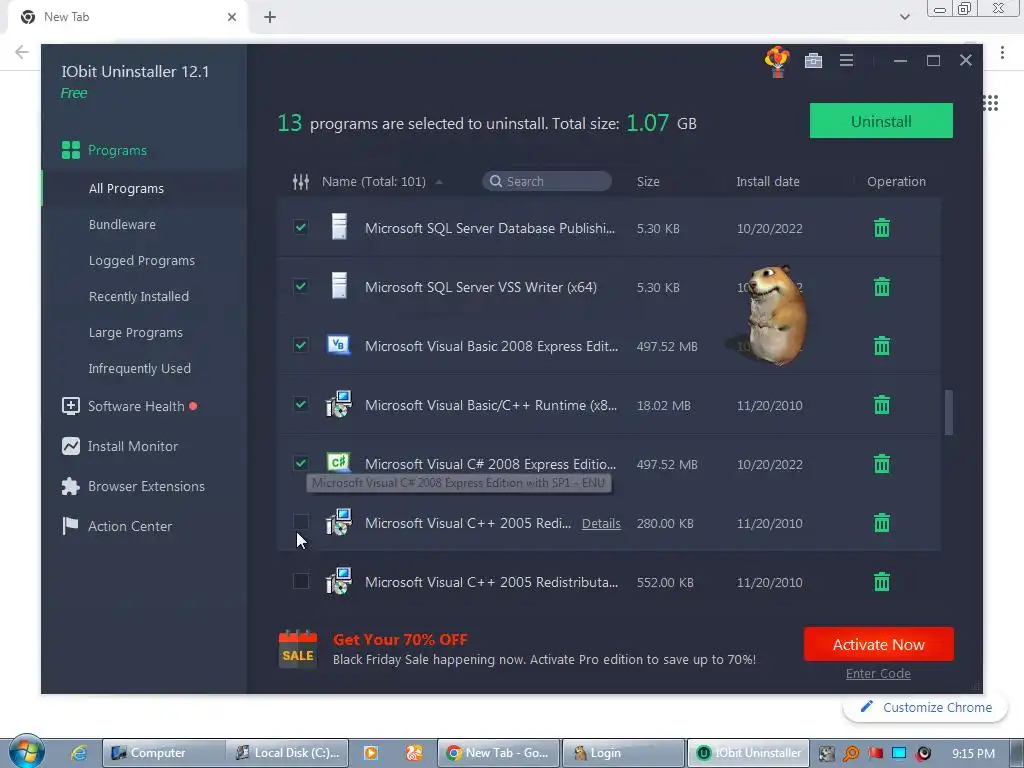This screenshot has height=768, width=1024.
Task: Click the taskbar clock showing 9:15 PM
Action: coord(973,753)
